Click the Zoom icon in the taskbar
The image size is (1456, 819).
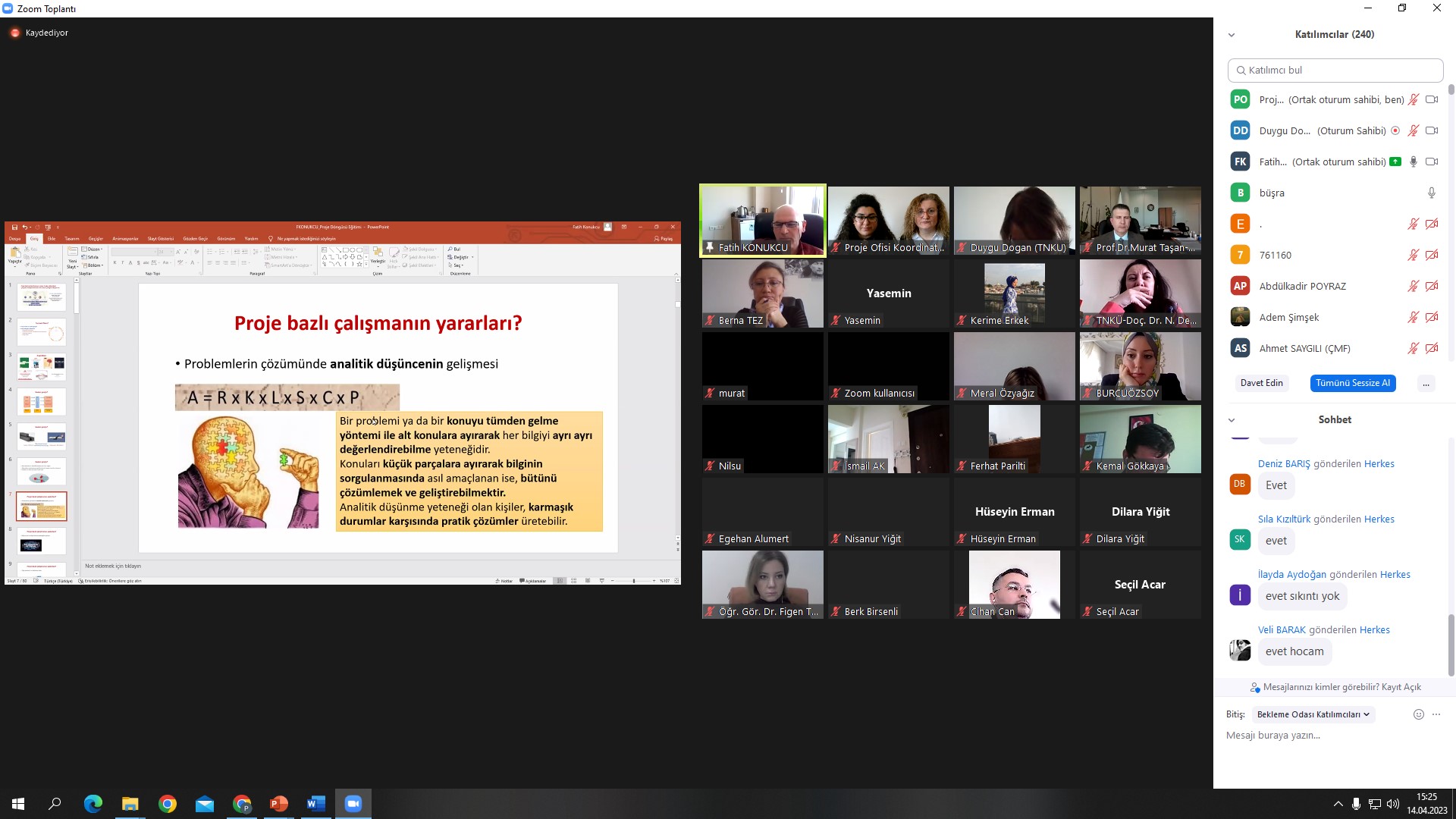(353, 804)
